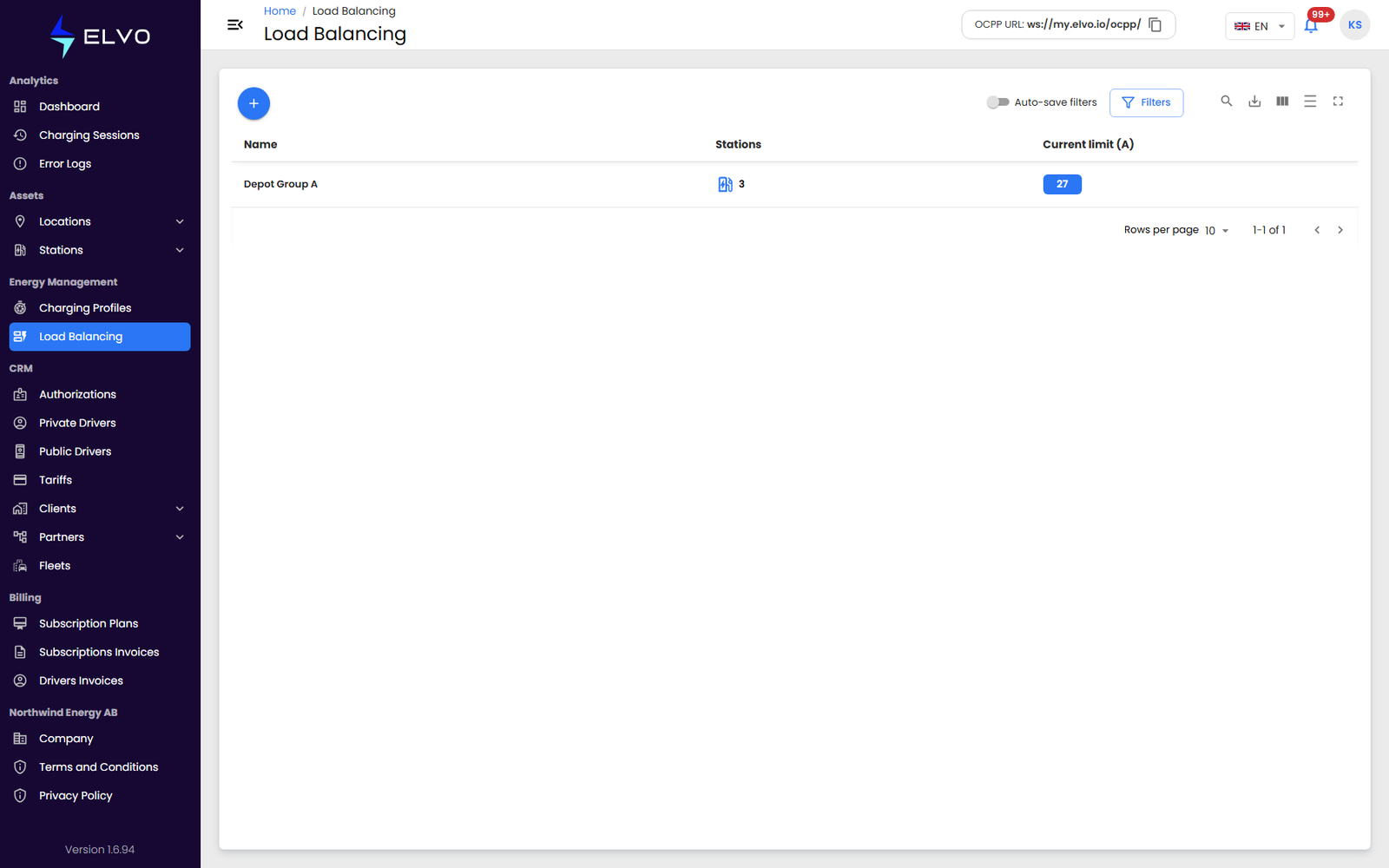Click the Fleets car icon
Viewport: 1389px width, 868px height.
(x=20, y=566)
